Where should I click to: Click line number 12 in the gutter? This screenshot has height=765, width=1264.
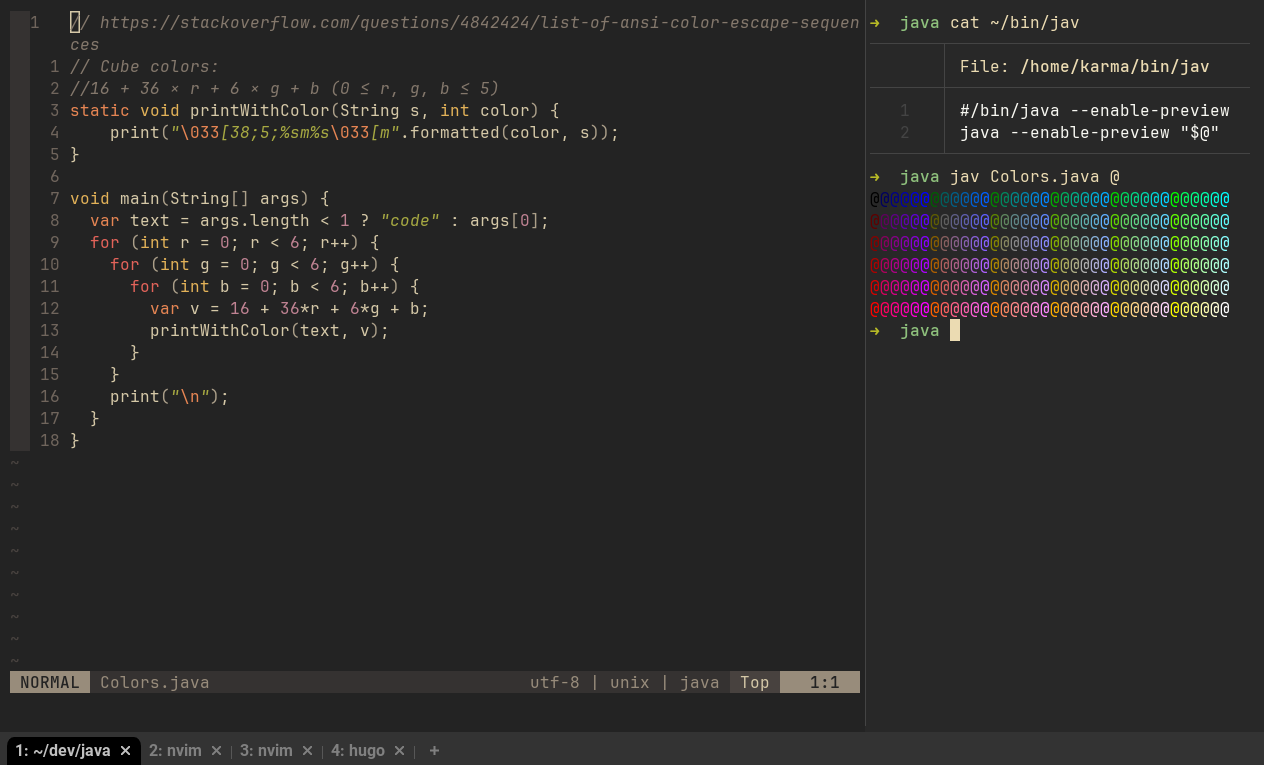click(50, 308)
